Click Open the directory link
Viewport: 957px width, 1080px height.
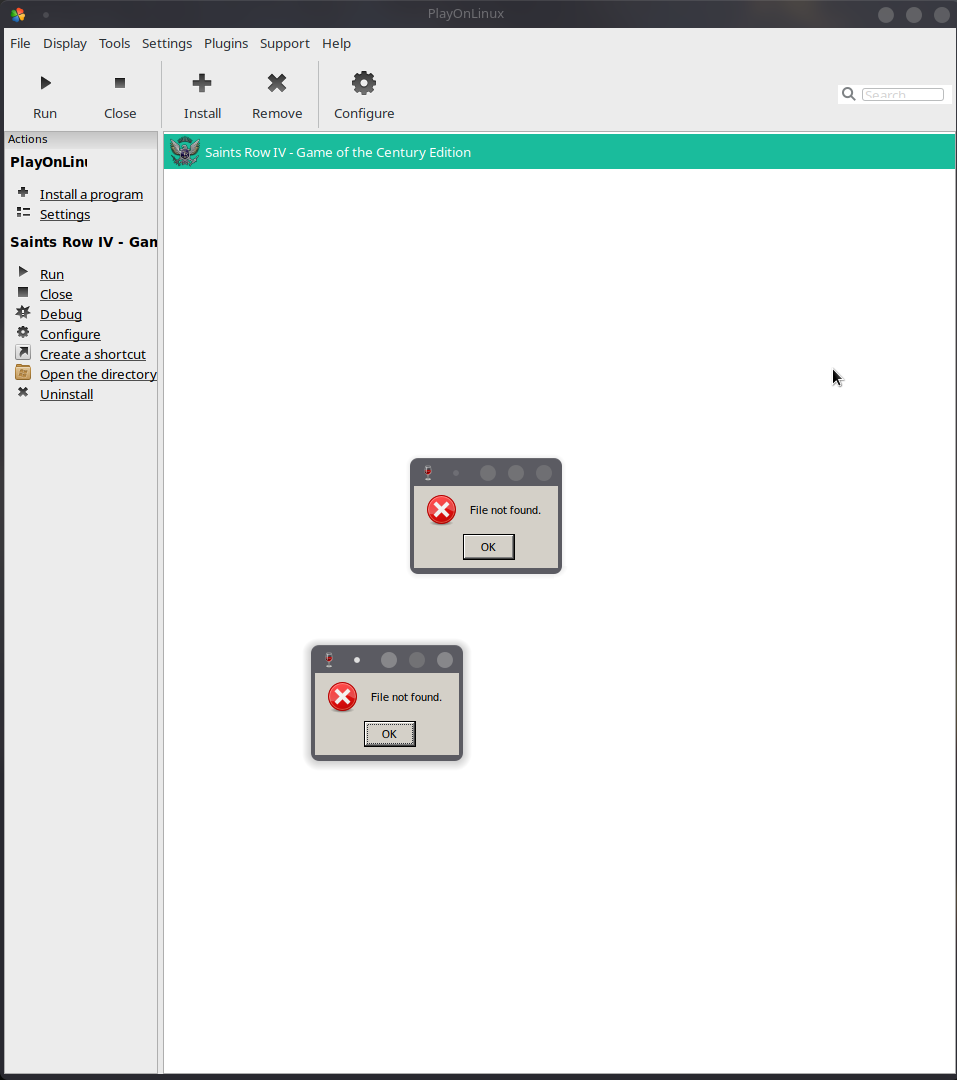point(99,374)
